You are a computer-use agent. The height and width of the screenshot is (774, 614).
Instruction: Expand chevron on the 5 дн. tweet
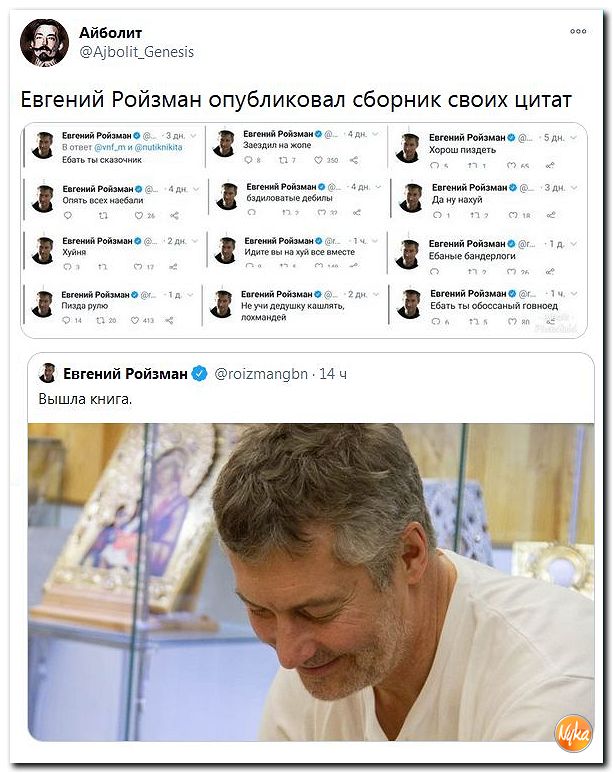pyautogui.click(x=573, y=138)
